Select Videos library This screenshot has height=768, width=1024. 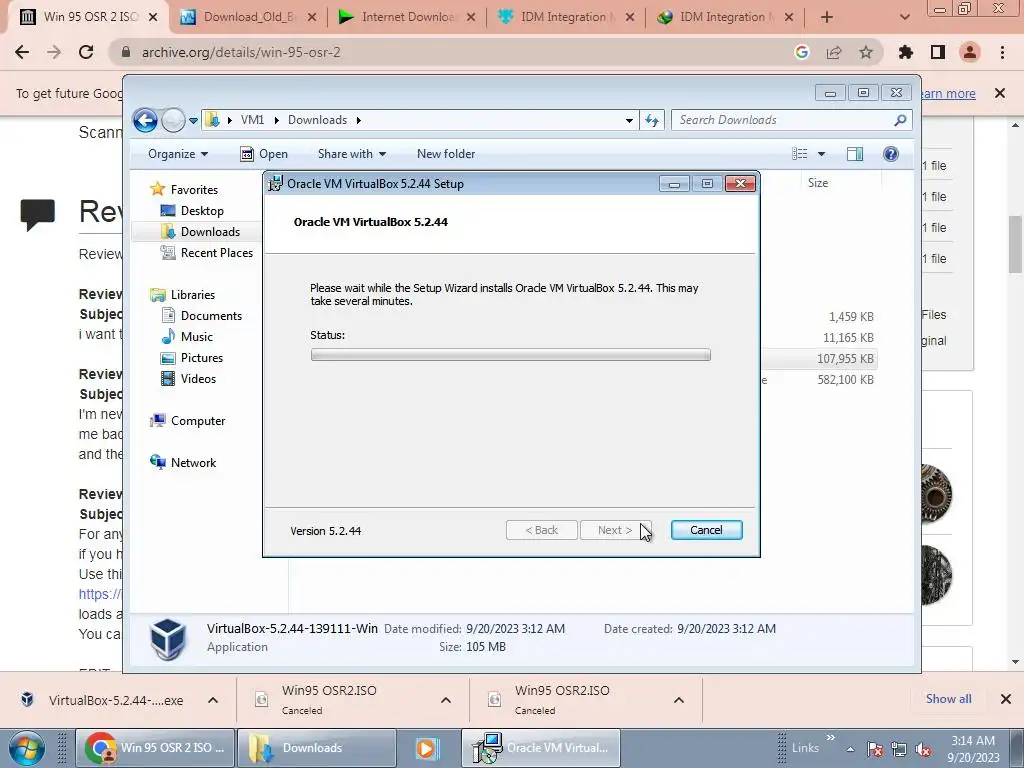pos(198,379)
